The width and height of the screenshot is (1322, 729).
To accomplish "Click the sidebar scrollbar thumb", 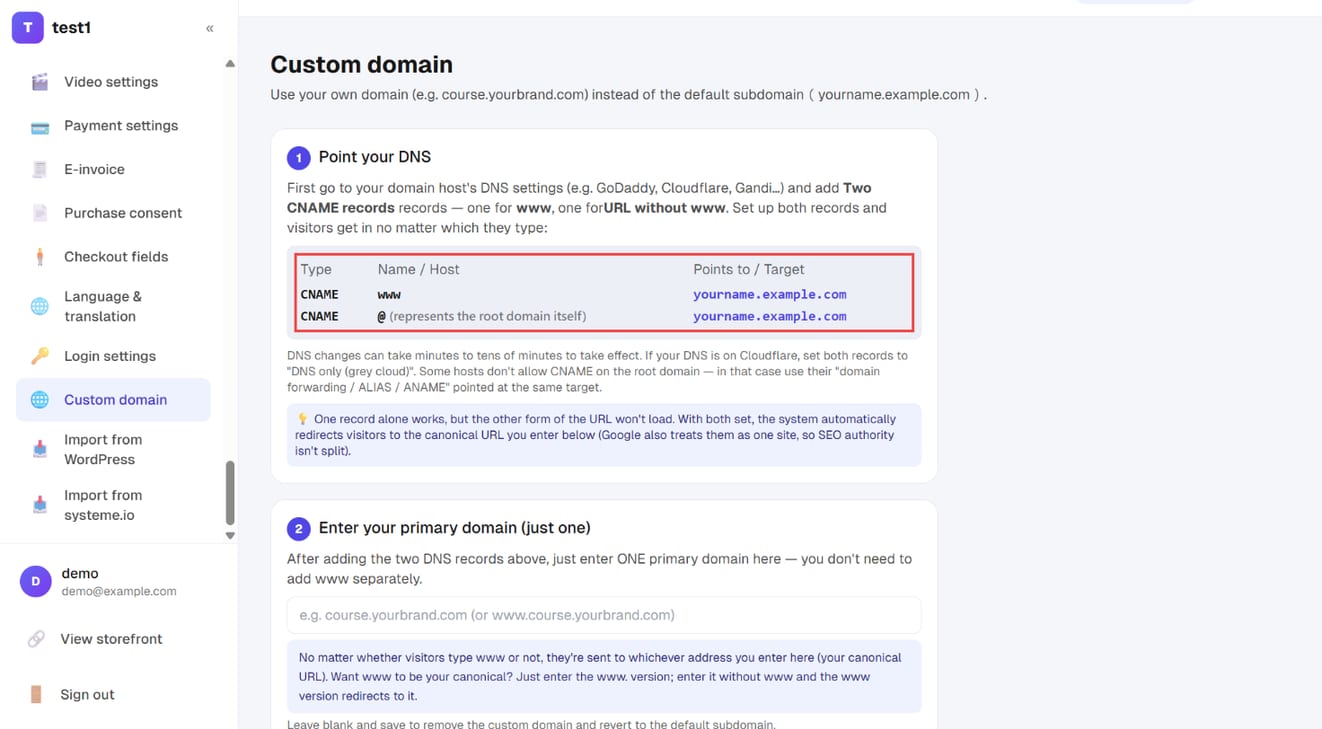I will (x=230, y=493).
